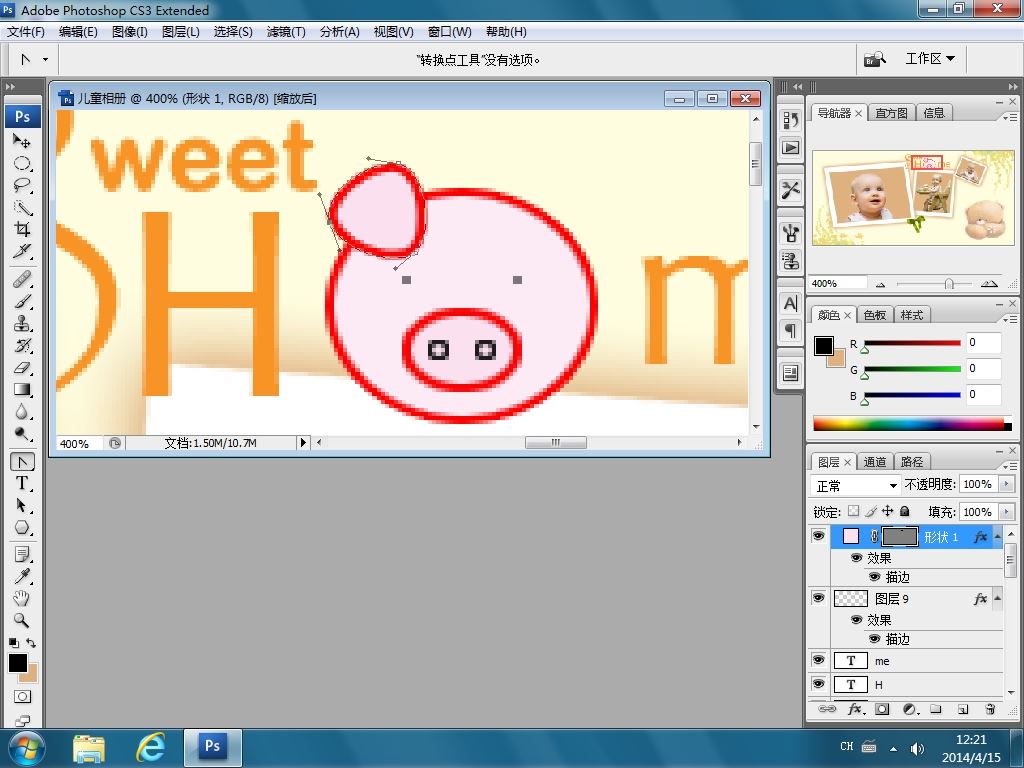
Task: Click the delete layer trash icon
Action: tap(990, 709)
